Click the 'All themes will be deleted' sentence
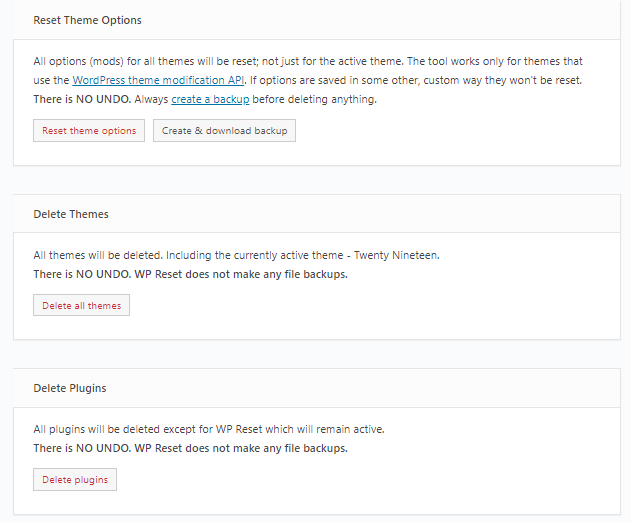The height and width of the screenshot is (523, 631). (98, 255)
